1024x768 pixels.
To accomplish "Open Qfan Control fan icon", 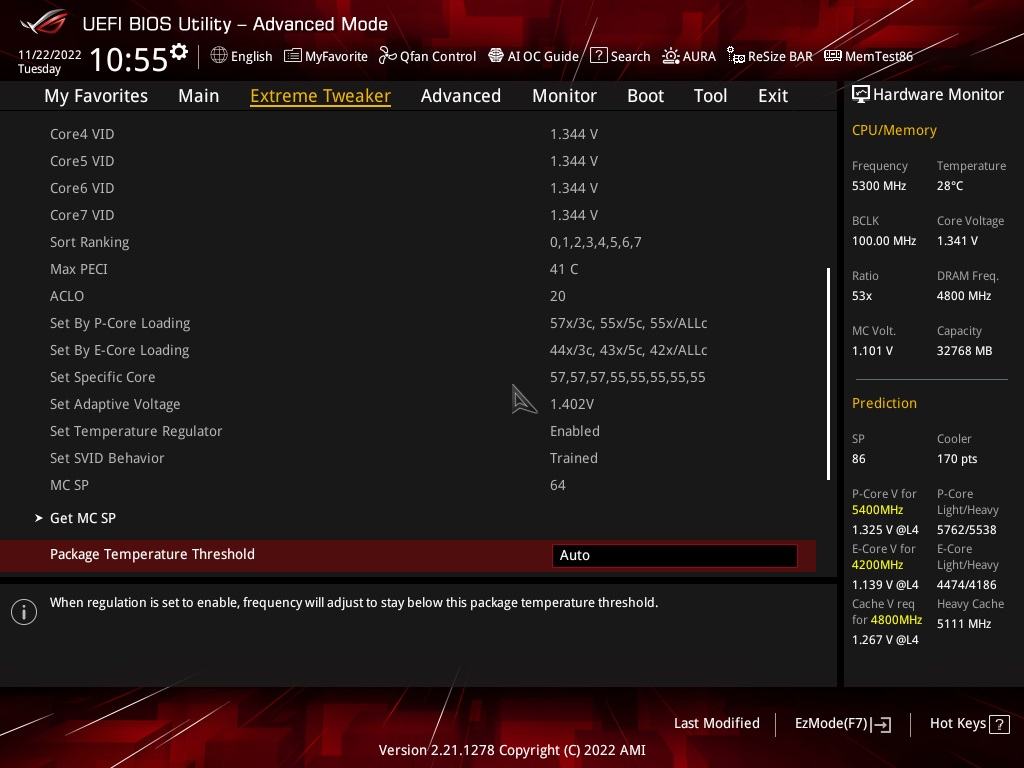I will coord(388,56).
